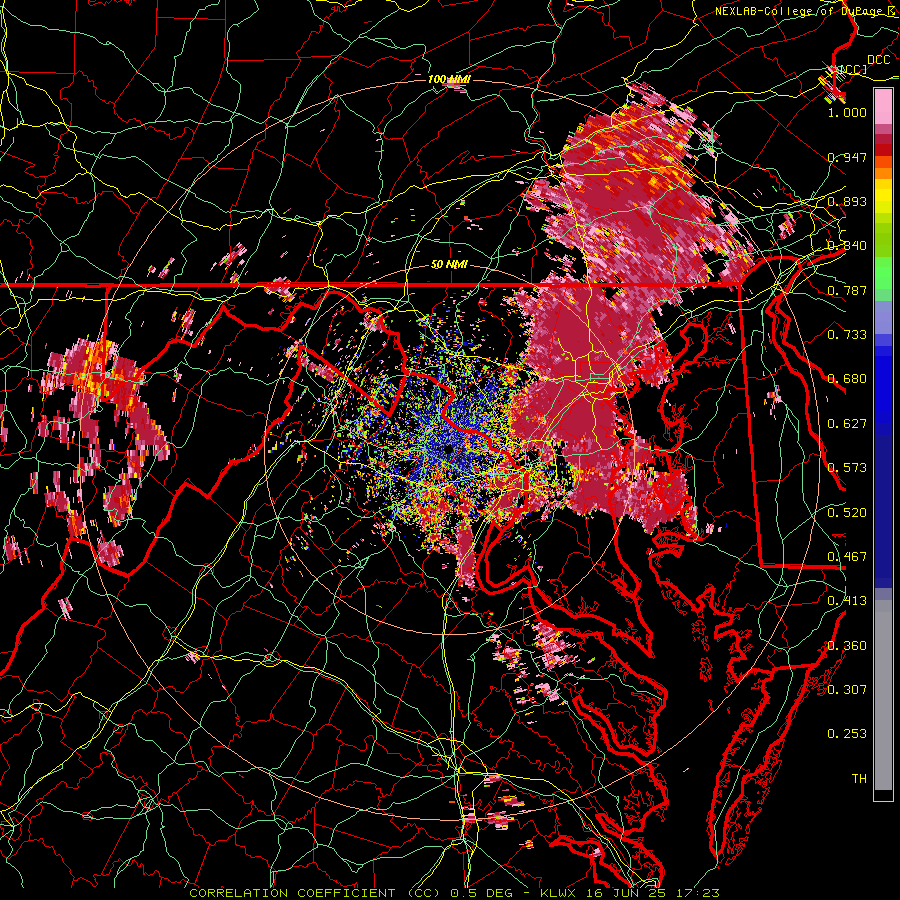Click the black radar site dot at center

[448, 449]
